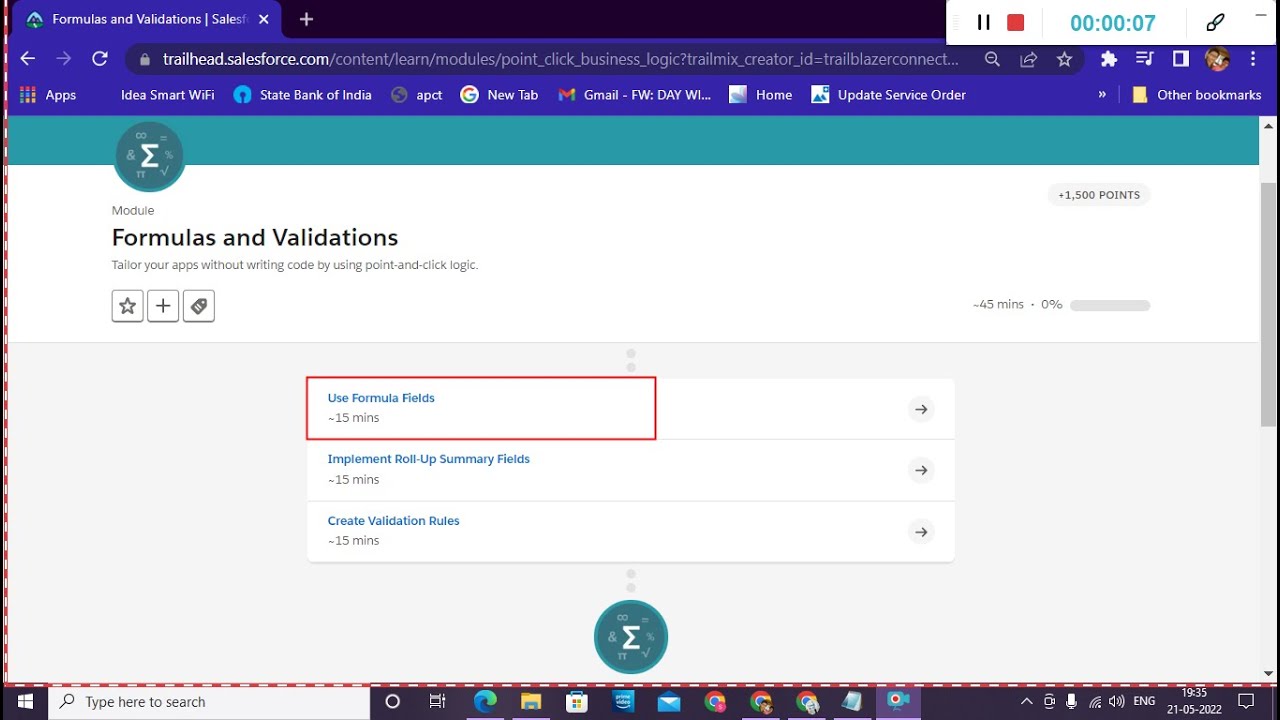
Task: Click the sigma badge below the units
Action: [x=631, y=637]
